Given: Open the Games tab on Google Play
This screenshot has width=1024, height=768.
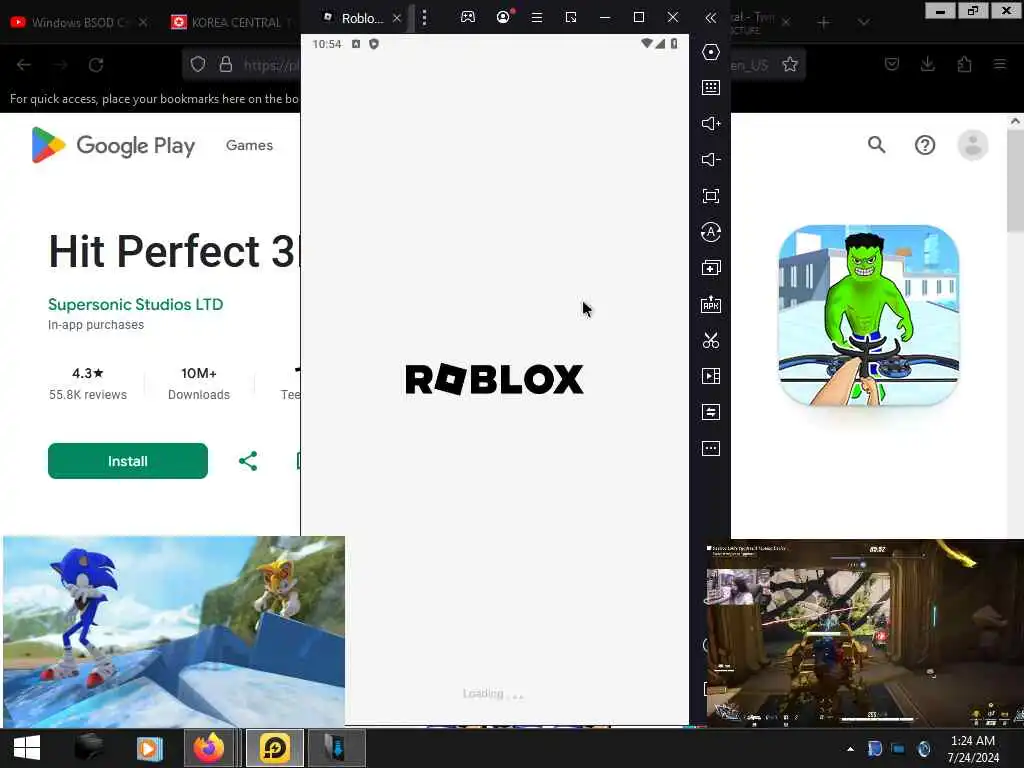Looking at the screenshot, I should pyautogui.click(x=249, y=145).
